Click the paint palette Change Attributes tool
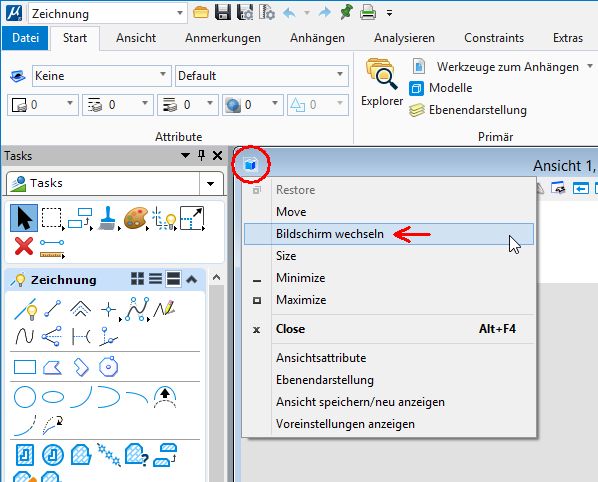Screen dimensions: 598x482 click(136, 218)
